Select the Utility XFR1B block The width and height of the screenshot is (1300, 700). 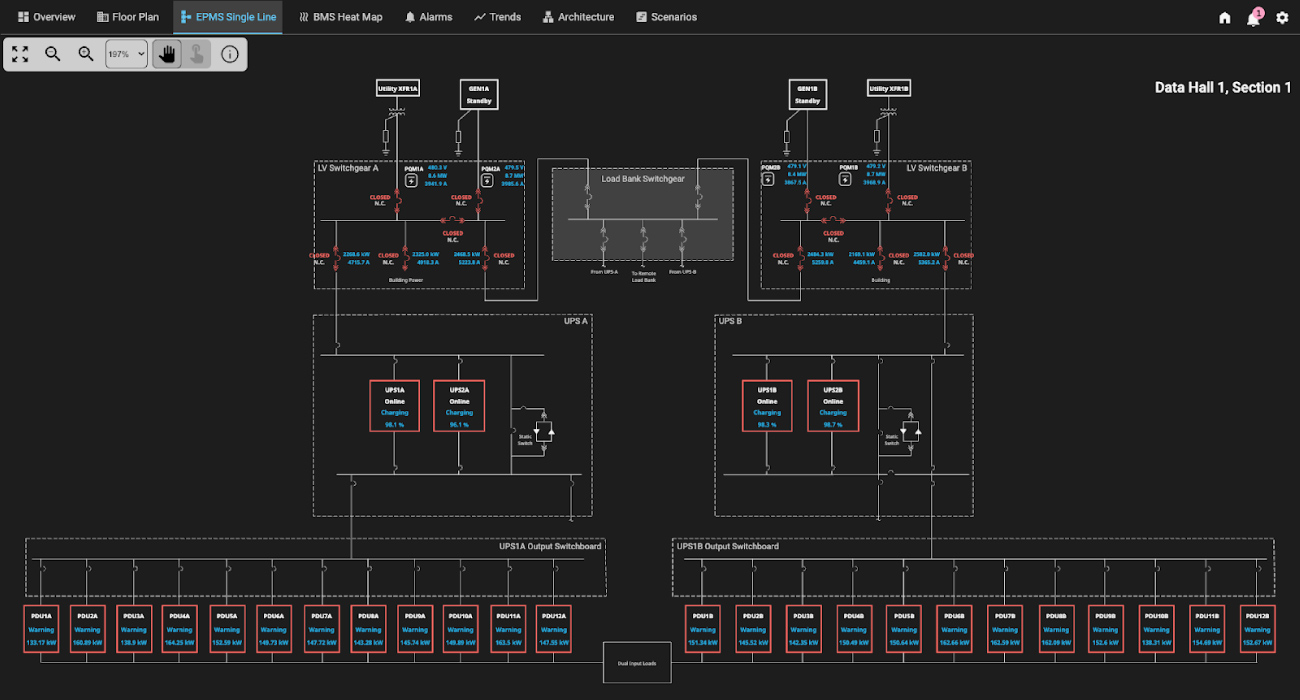[x=889, y=89]
